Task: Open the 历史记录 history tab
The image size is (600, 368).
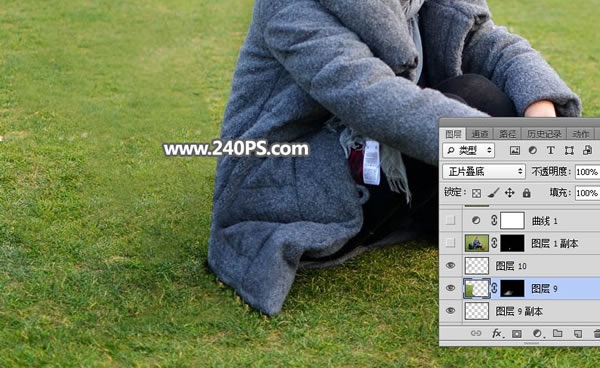Action: pyautogui.click(x=544, y=134)
